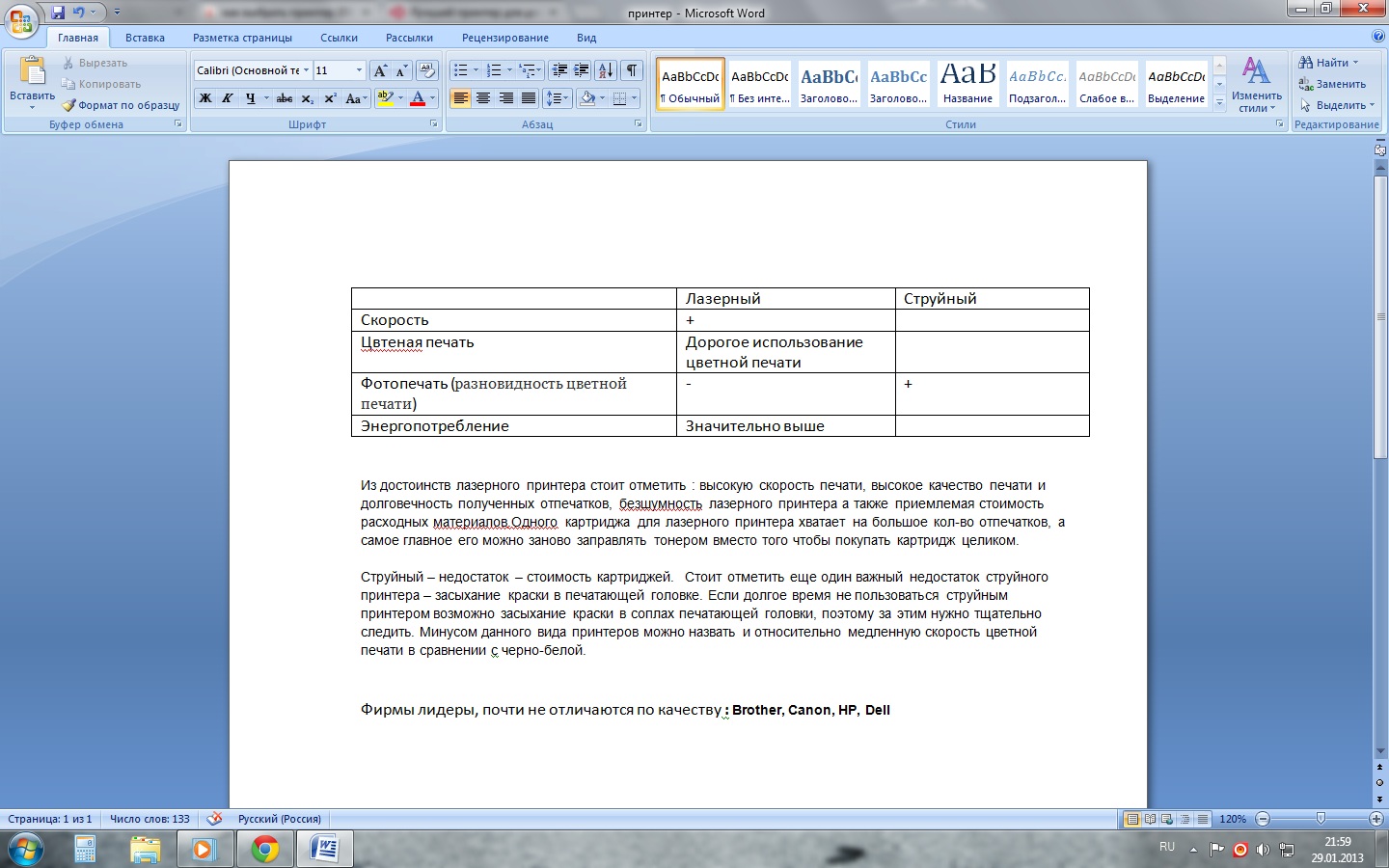
Task: Click Изменить стили button
Action: click(1256, 84)
